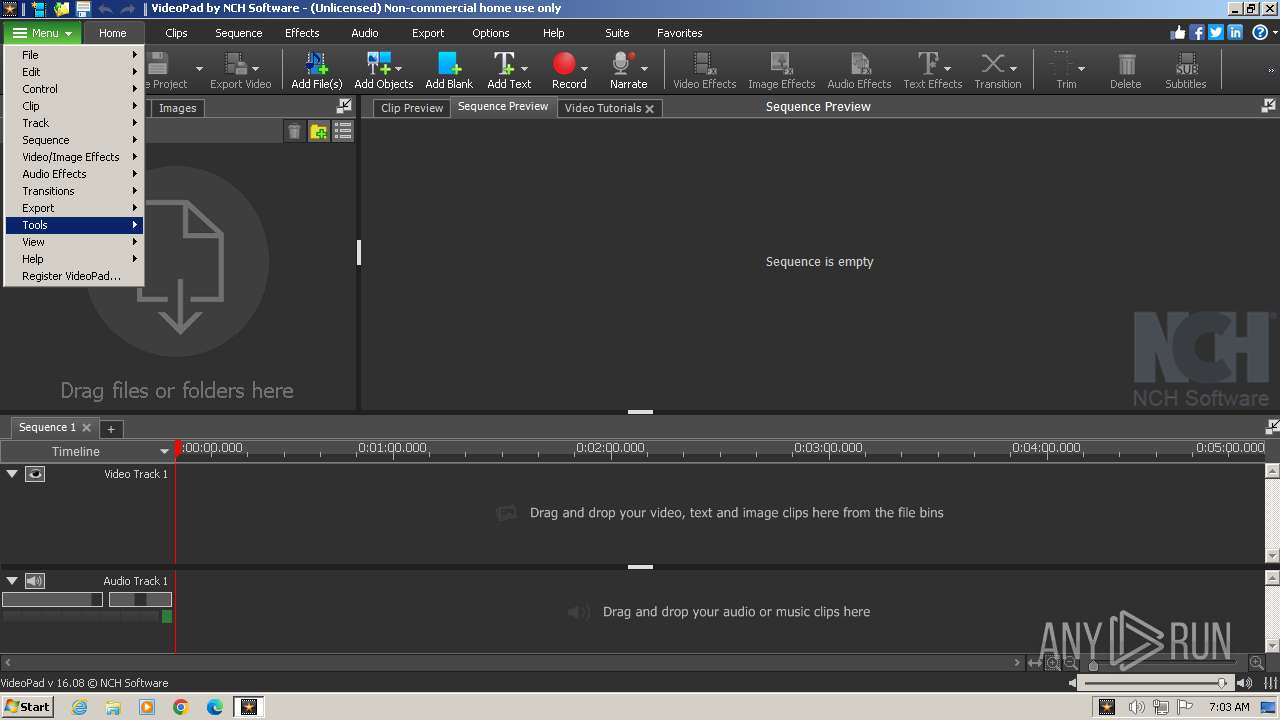Click the timeline zoom slider
Screen dimensions: 1280x720
coord(1165,663)
